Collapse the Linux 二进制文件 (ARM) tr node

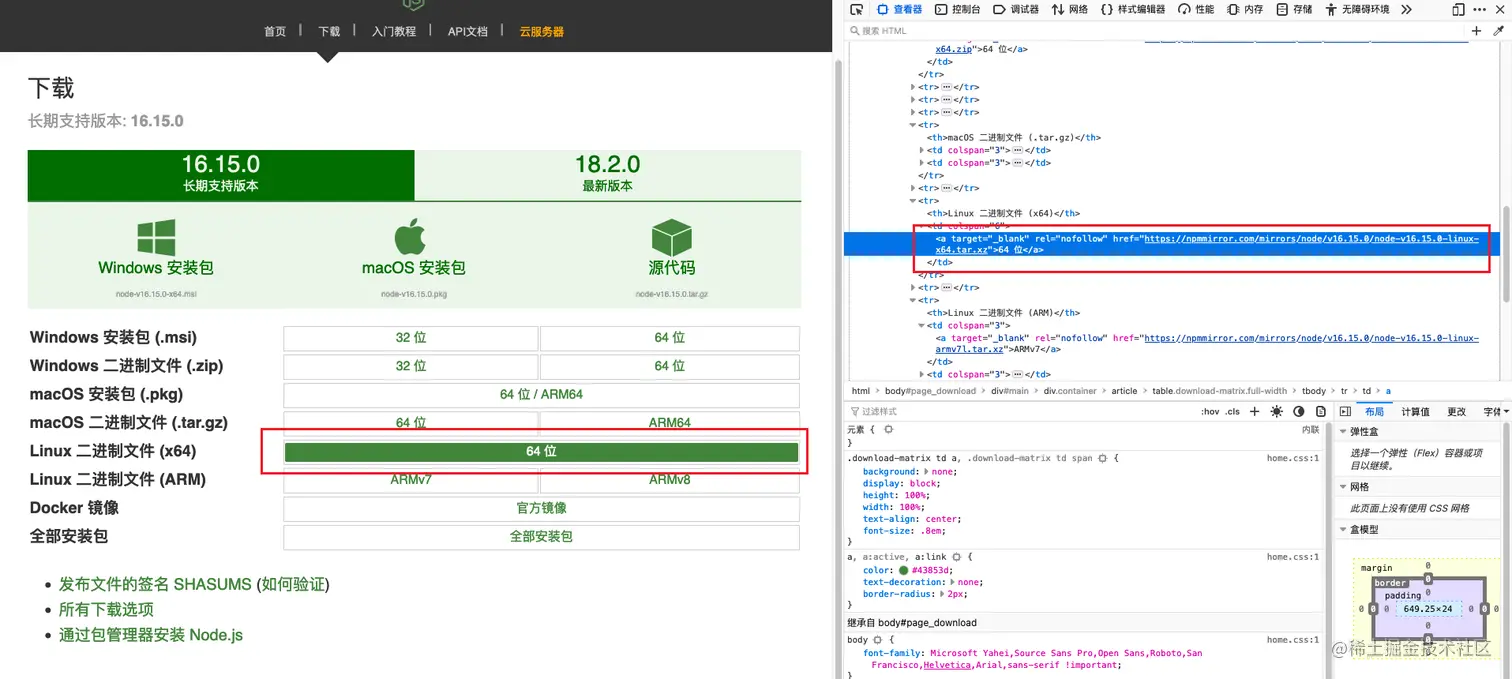pos(913,300)
